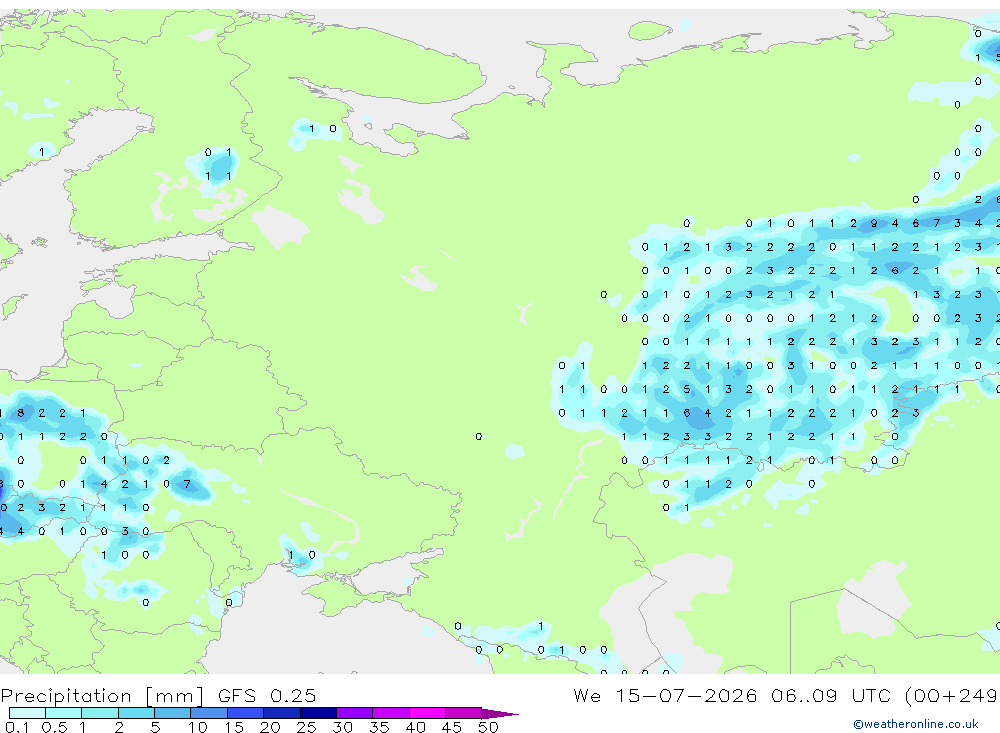Image resolution: width=1000 pixels, height=733 pixels.
Task: Click the 10–15 mm legend color swatch
Action: 209,713
